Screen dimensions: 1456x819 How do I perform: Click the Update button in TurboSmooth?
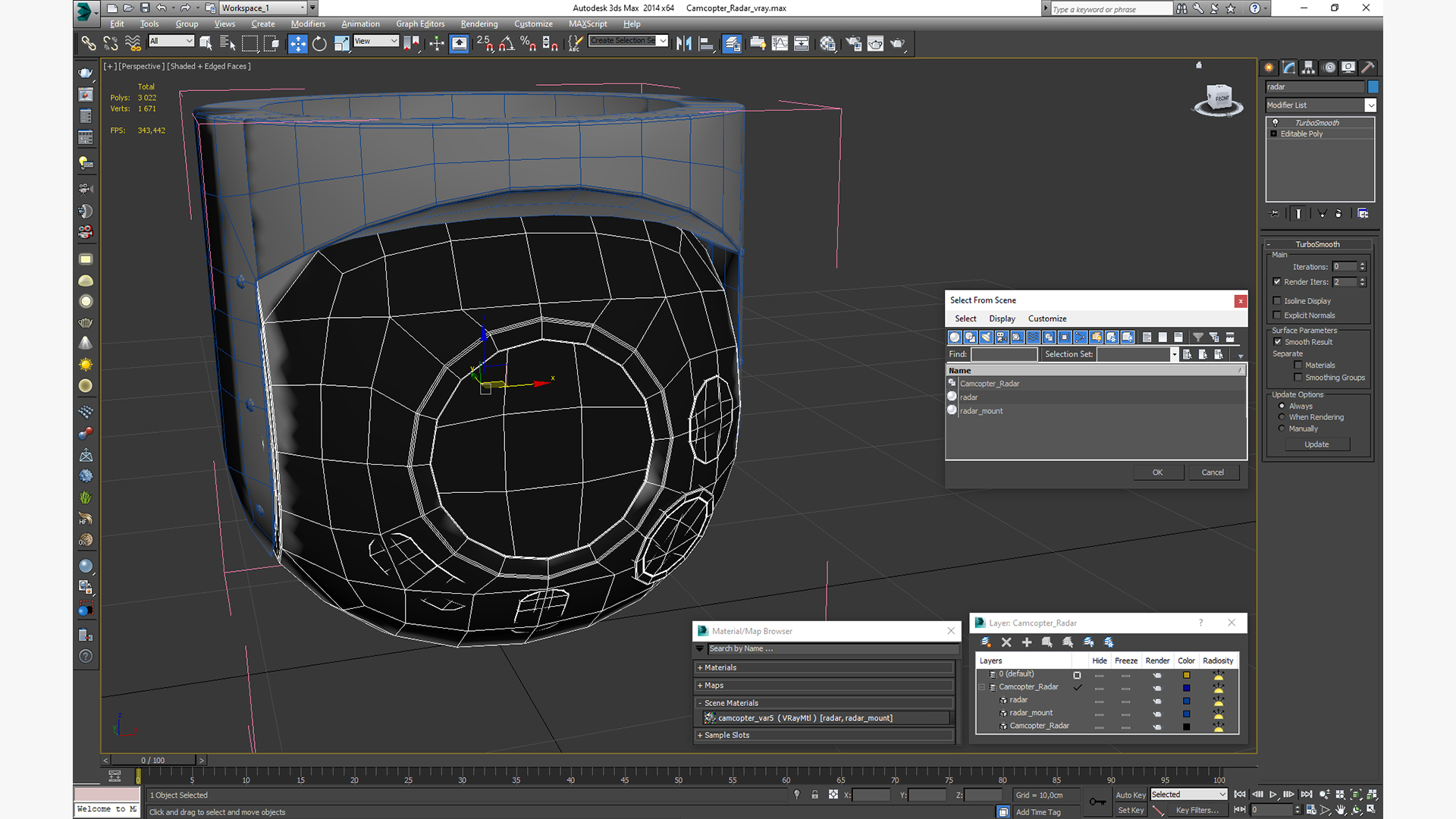click(1316, 444)
